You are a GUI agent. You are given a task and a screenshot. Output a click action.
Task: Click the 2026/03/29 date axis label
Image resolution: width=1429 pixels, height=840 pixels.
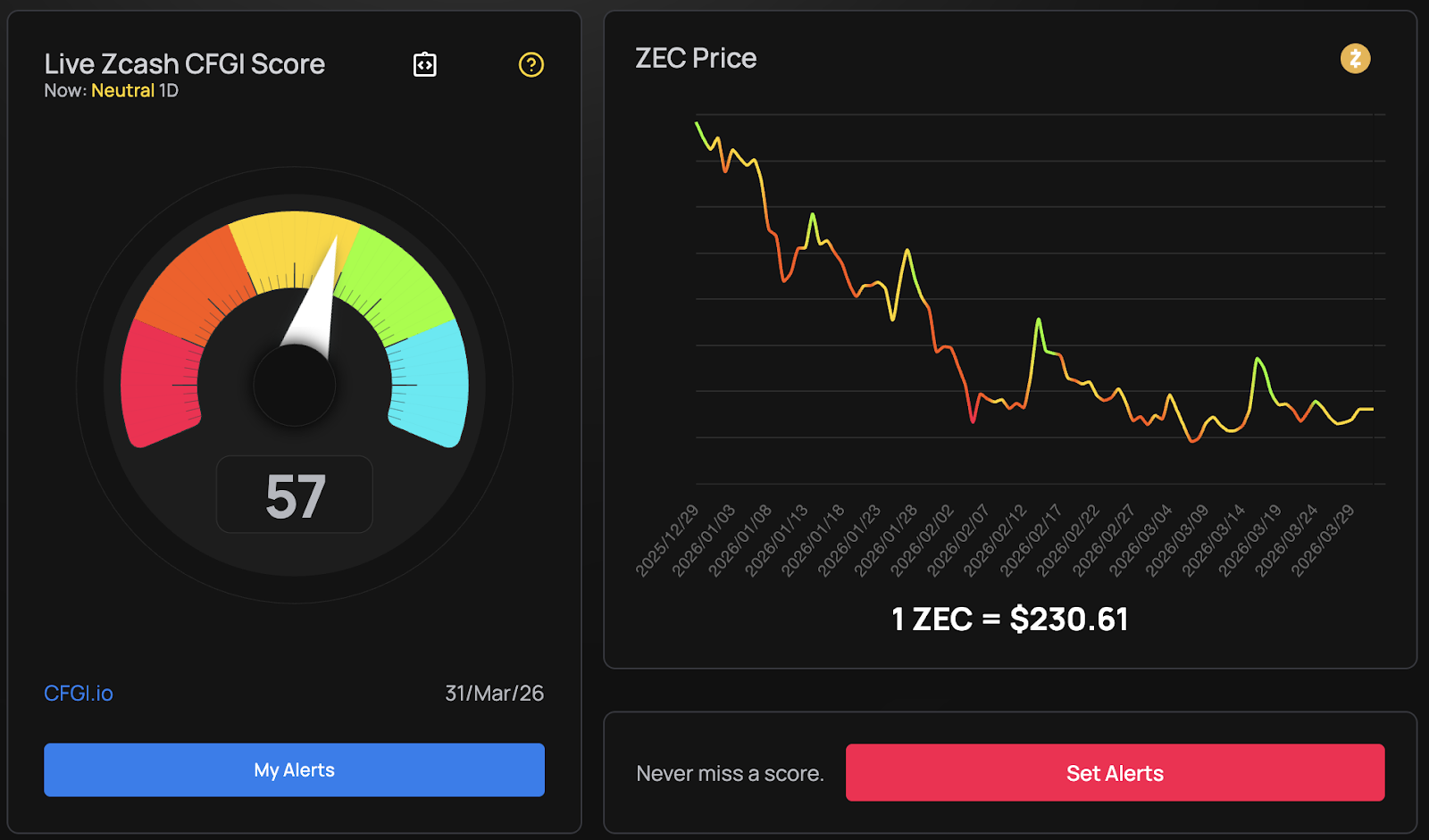[x=1323, y=540]
